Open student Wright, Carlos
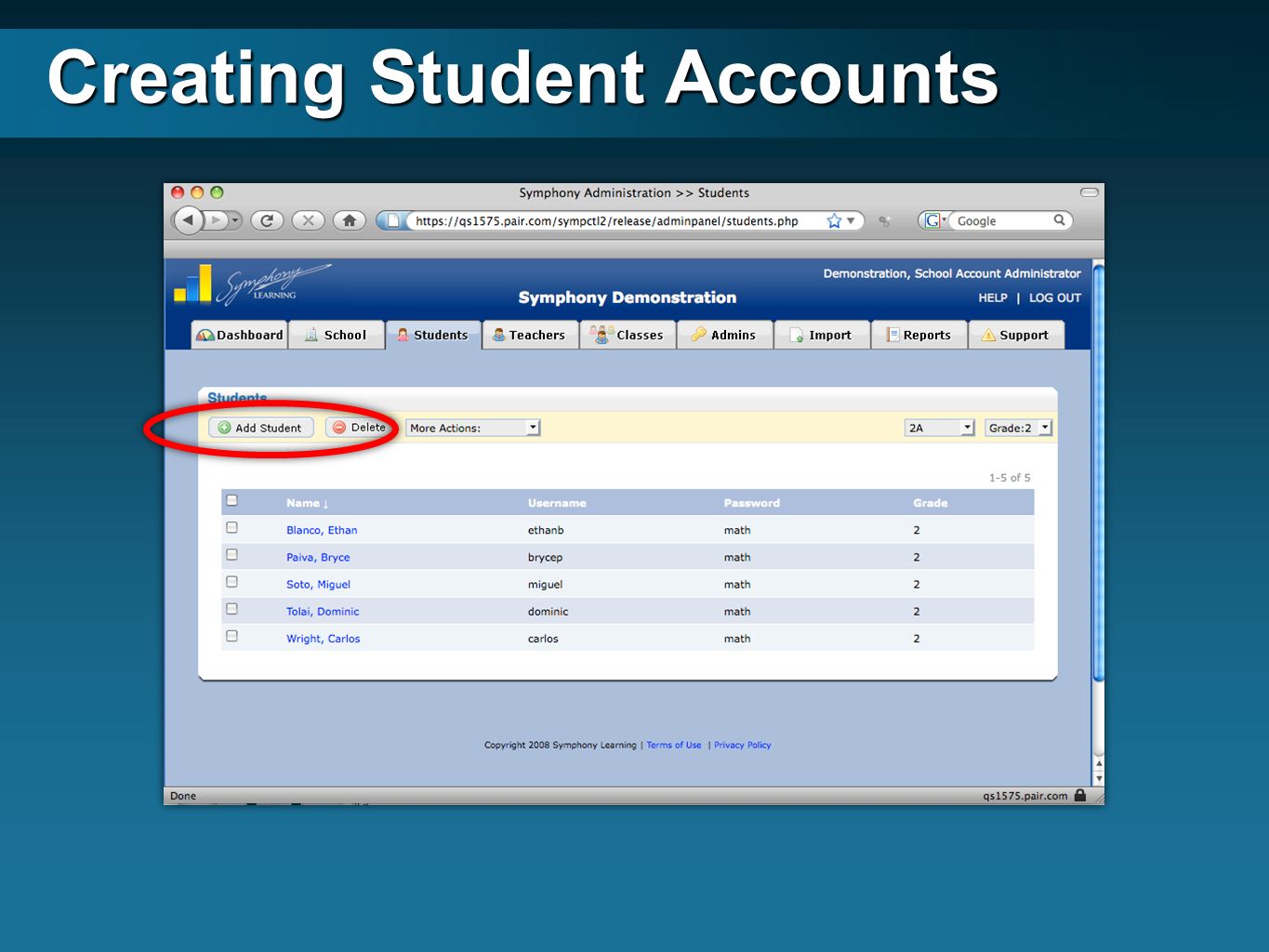 [x=323, y=639]
